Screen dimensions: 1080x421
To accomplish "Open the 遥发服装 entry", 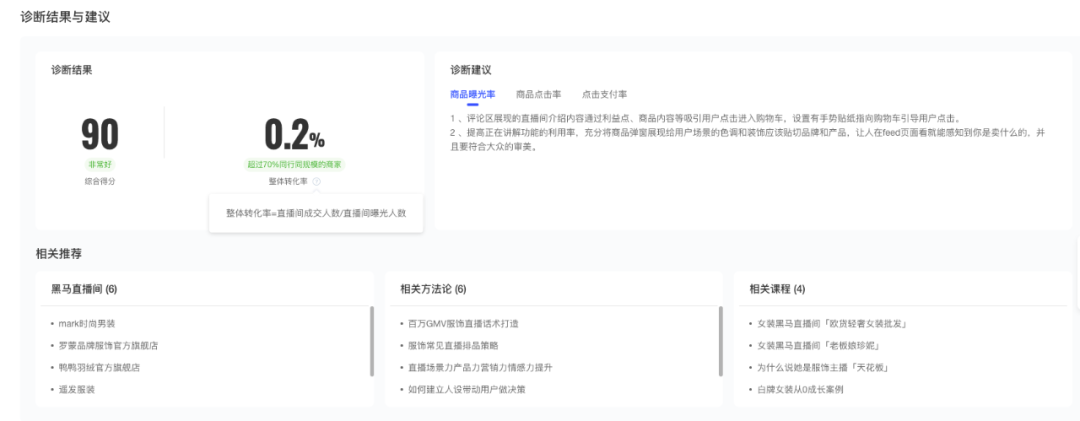I will [x=76, y=389].
